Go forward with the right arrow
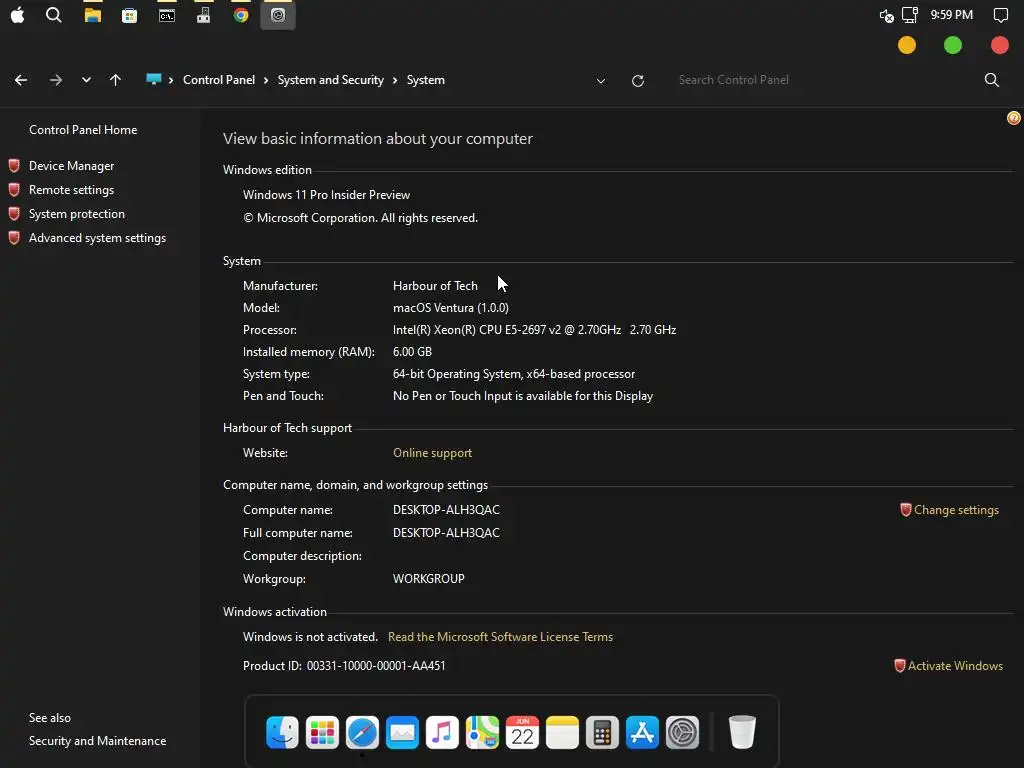This screenshot has height=768, width=1024. pos(56,80)
